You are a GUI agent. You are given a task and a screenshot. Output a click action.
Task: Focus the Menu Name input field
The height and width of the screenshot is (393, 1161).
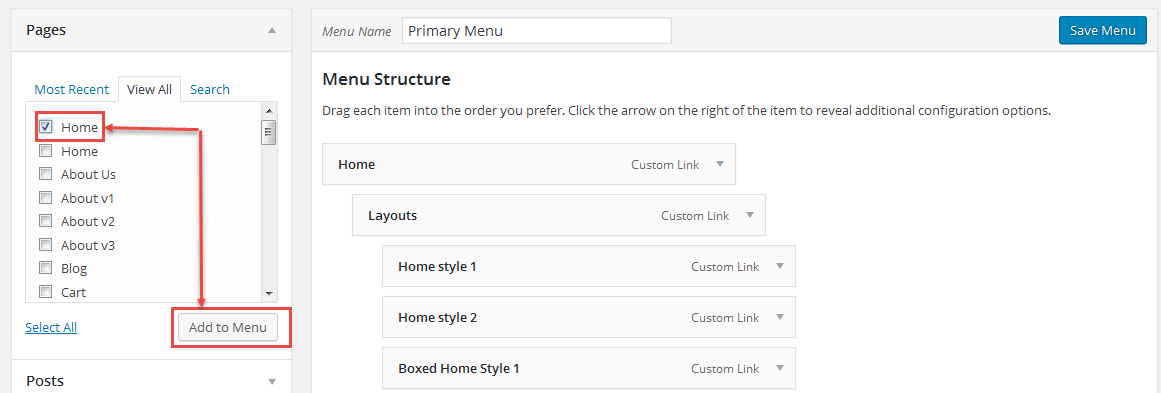tap(537, 31)
